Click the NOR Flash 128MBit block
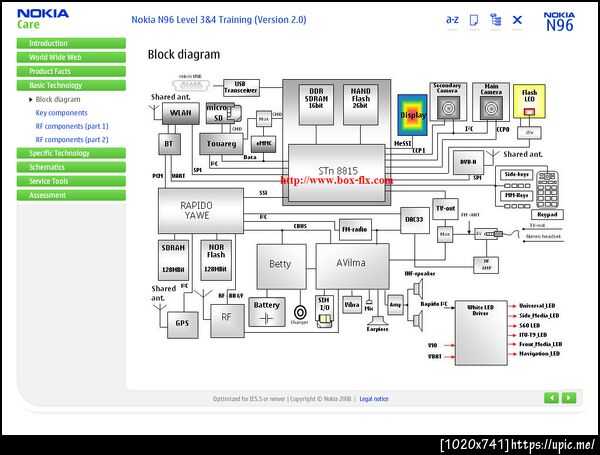Viewport: 600px width, 455px height. tap(216, 260)
